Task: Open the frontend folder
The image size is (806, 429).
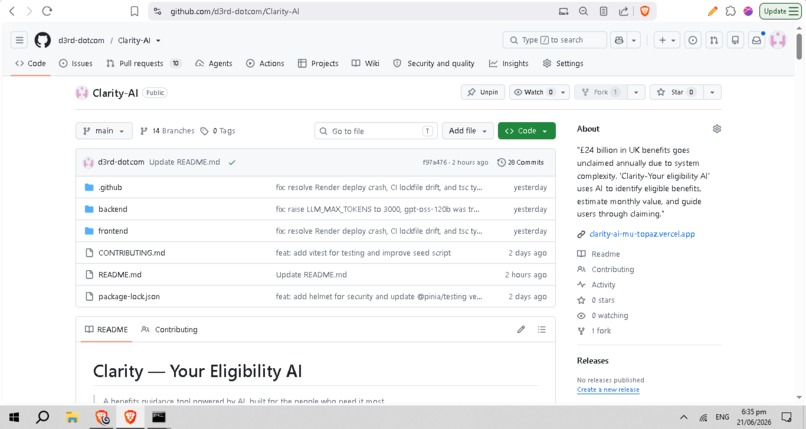Action: tap(113, 231)
